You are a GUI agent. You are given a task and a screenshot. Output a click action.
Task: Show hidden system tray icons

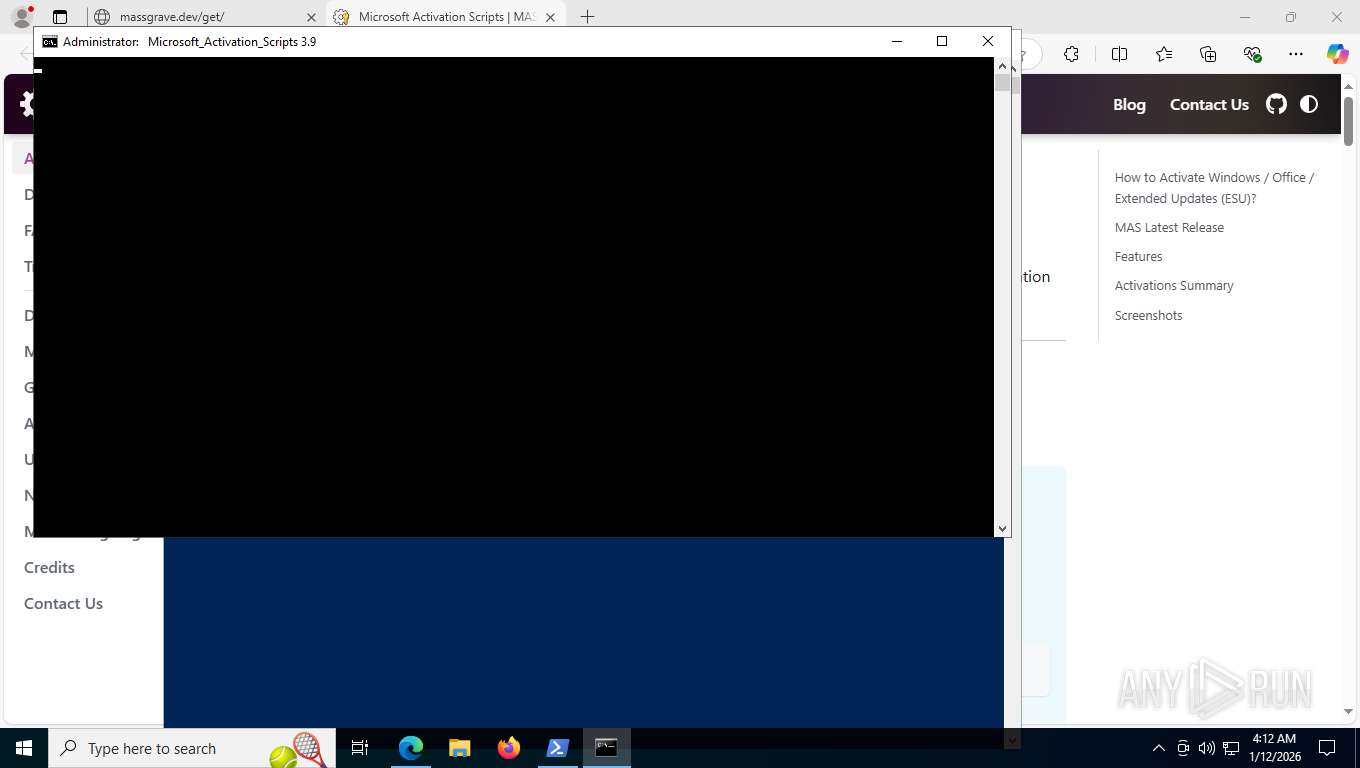click(x=1159, y=748)
